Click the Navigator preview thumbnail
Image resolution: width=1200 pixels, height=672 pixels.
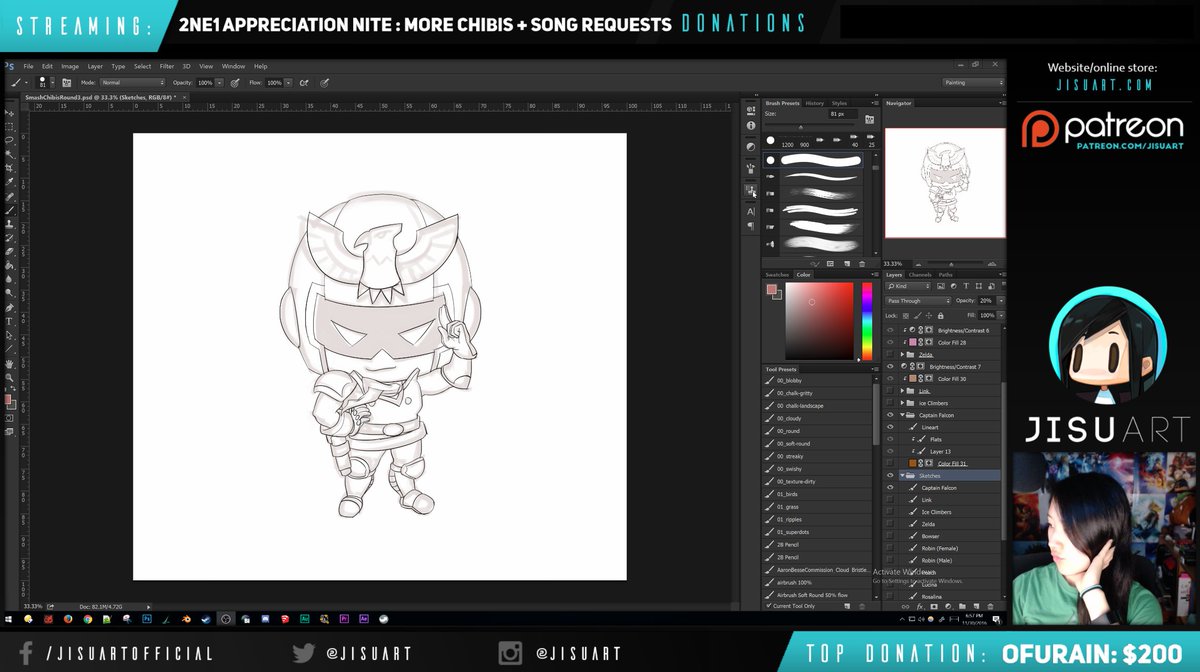click(944, 182)
